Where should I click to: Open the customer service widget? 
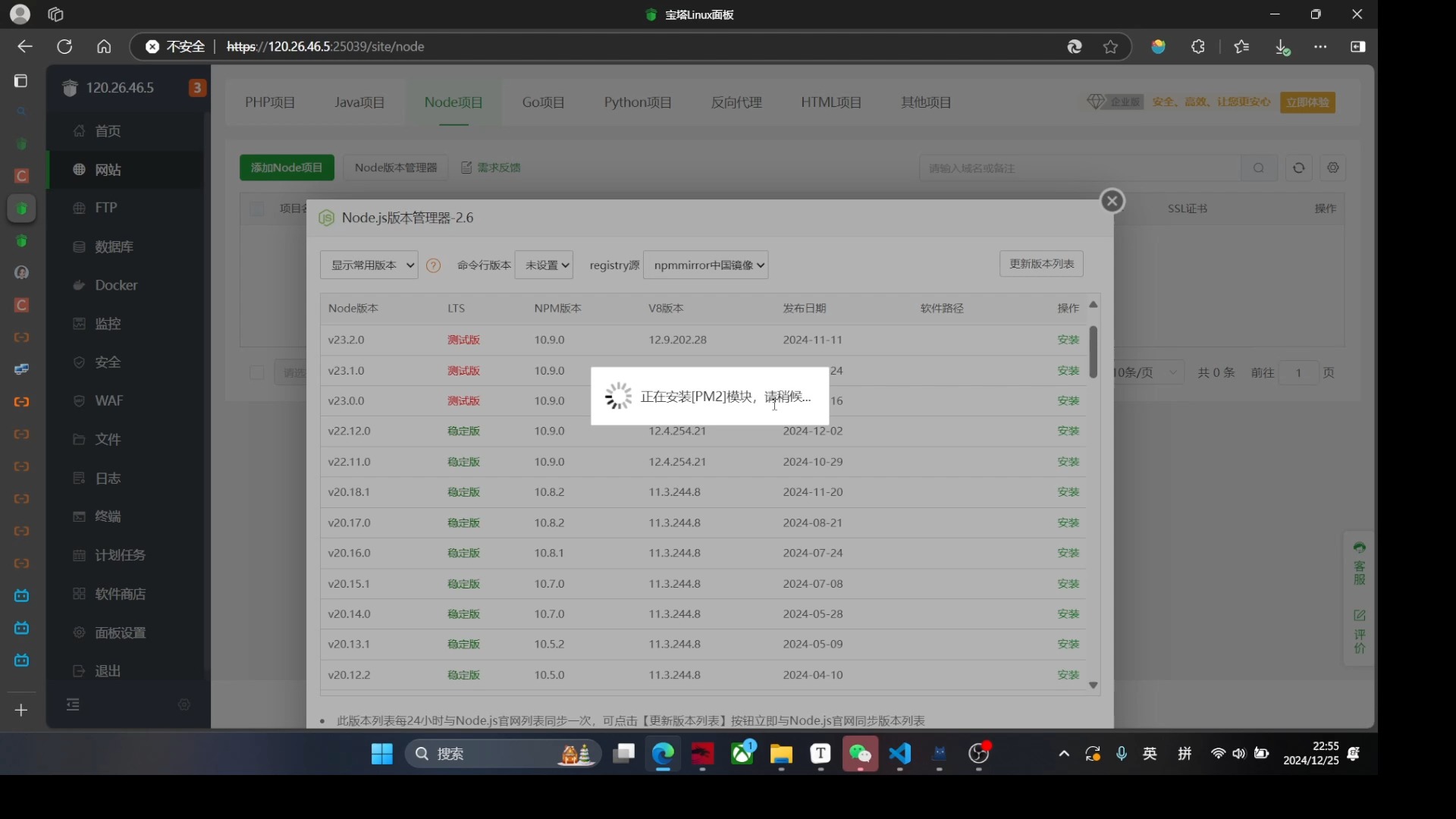pyautogui.click(x=1359, y=565)
